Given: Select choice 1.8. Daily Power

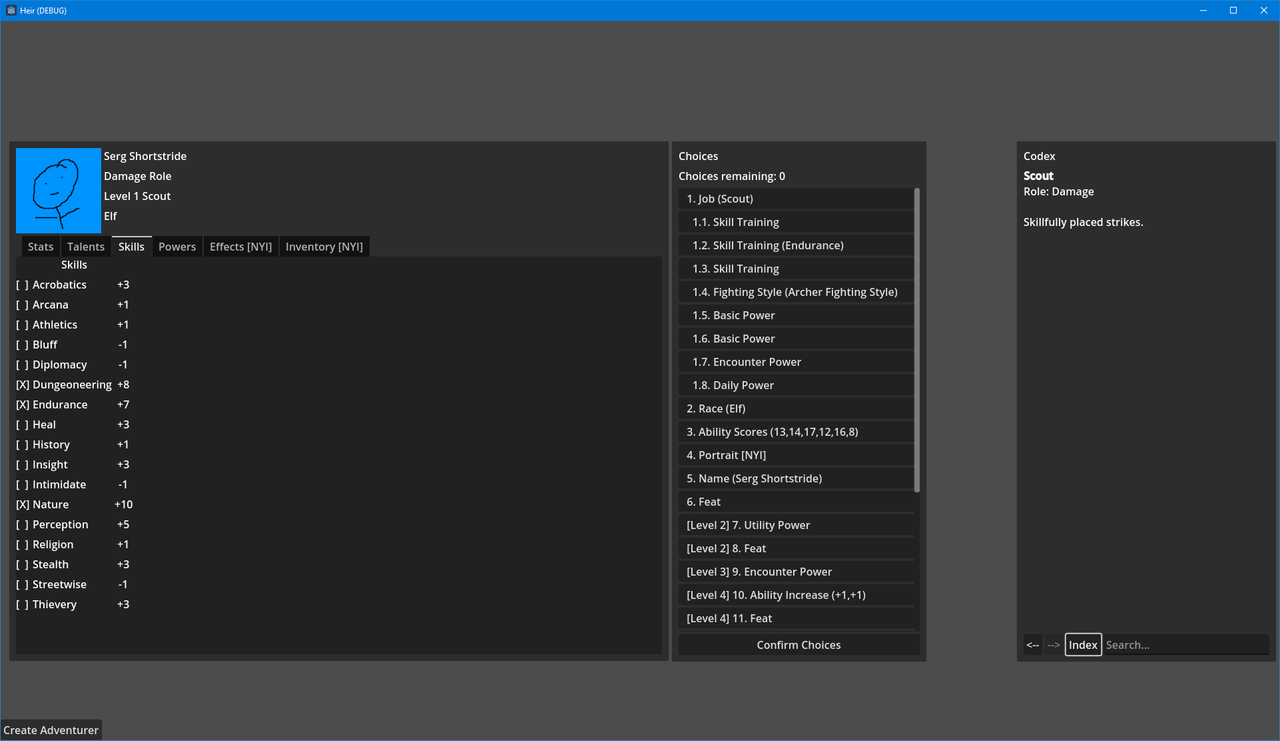Looking at the screenshot, I should pos(796,385).
